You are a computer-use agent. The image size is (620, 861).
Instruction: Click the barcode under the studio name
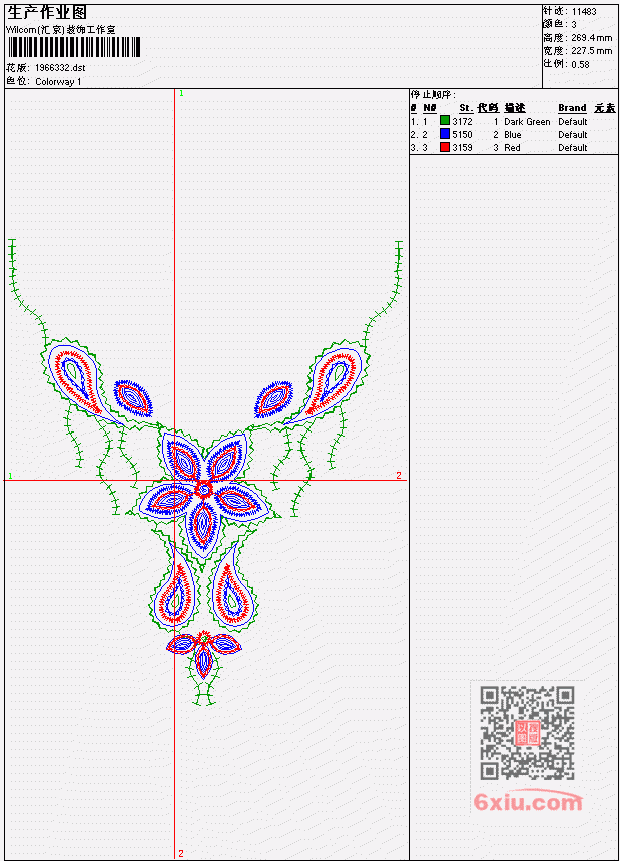(x=74, y=47)
